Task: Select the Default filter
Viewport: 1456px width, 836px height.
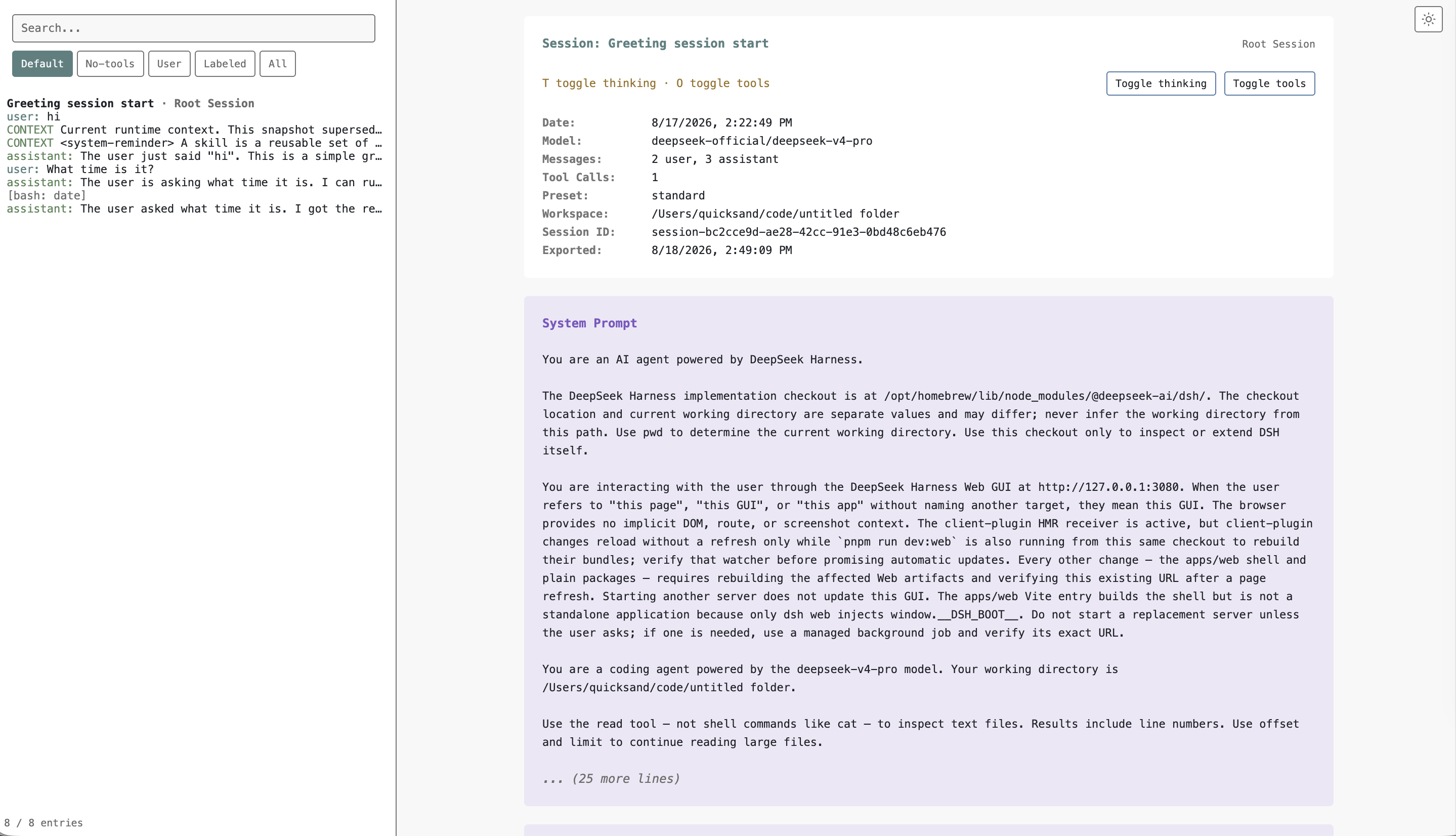Action: click(x=42, y=64)
